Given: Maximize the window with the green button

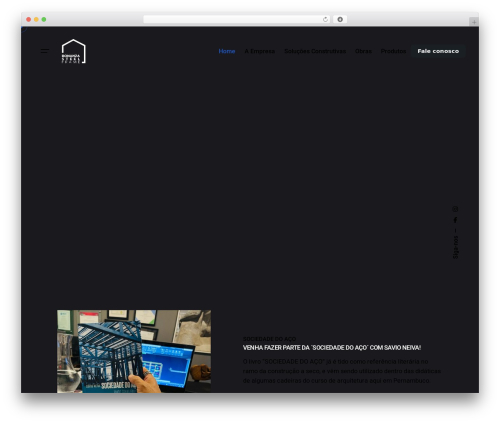Looking at the screenshot, I should (x=44, y=19).
